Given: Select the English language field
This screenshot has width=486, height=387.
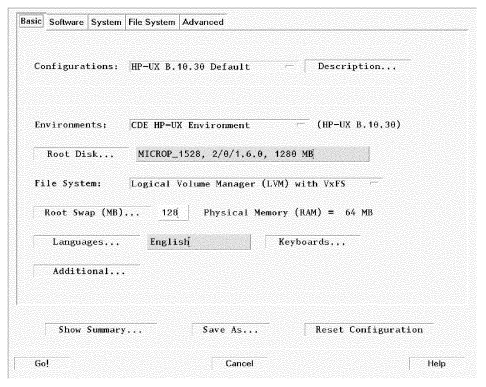Looking at the screenshot, I should 199,242.
